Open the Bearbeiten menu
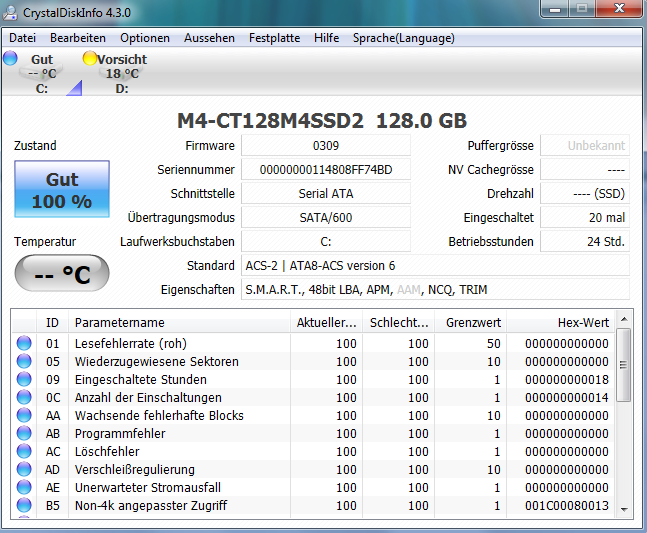Screen dimensions: 647x533 click(78, 38)
